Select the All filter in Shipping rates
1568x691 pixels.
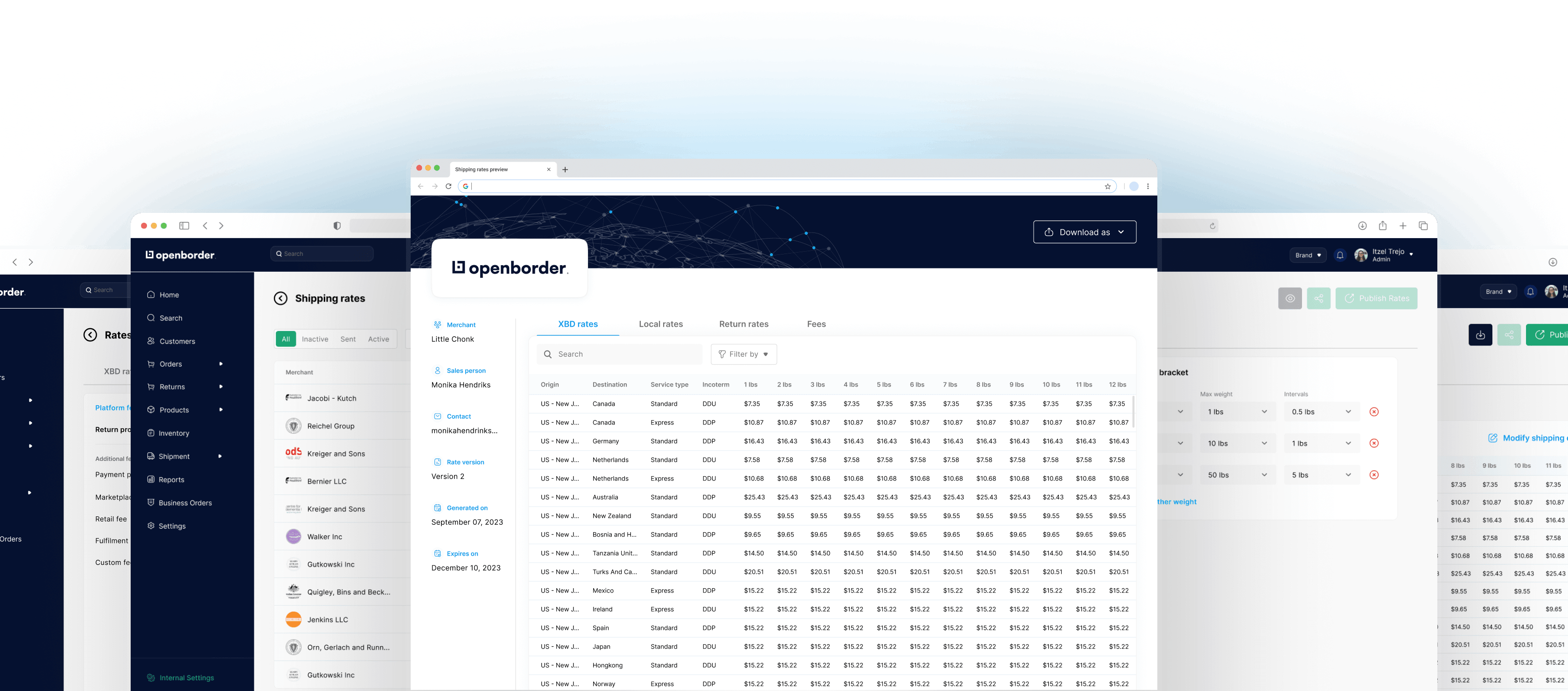[286, 339]
